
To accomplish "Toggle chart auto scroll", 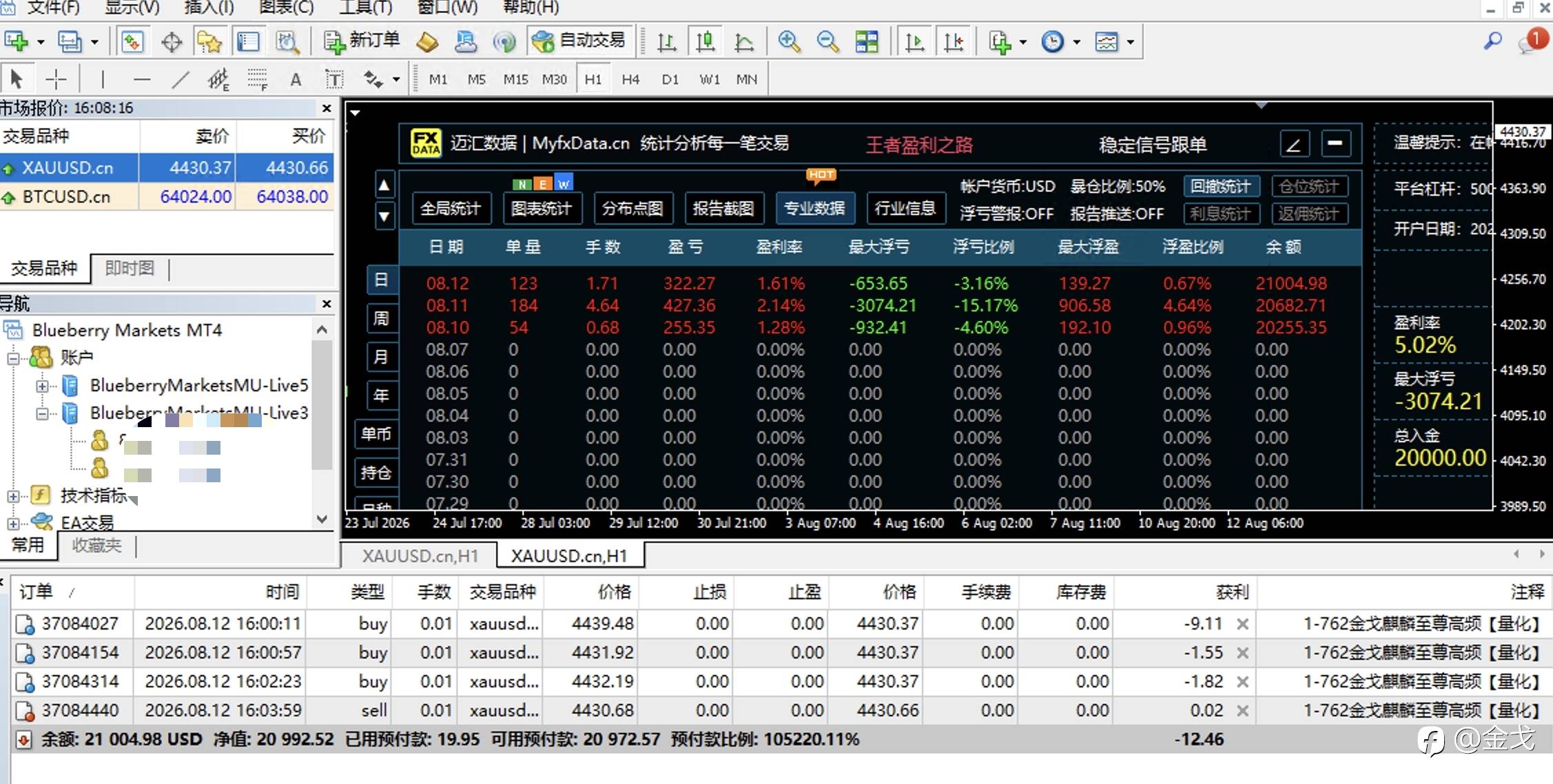I will click(914, 42).
